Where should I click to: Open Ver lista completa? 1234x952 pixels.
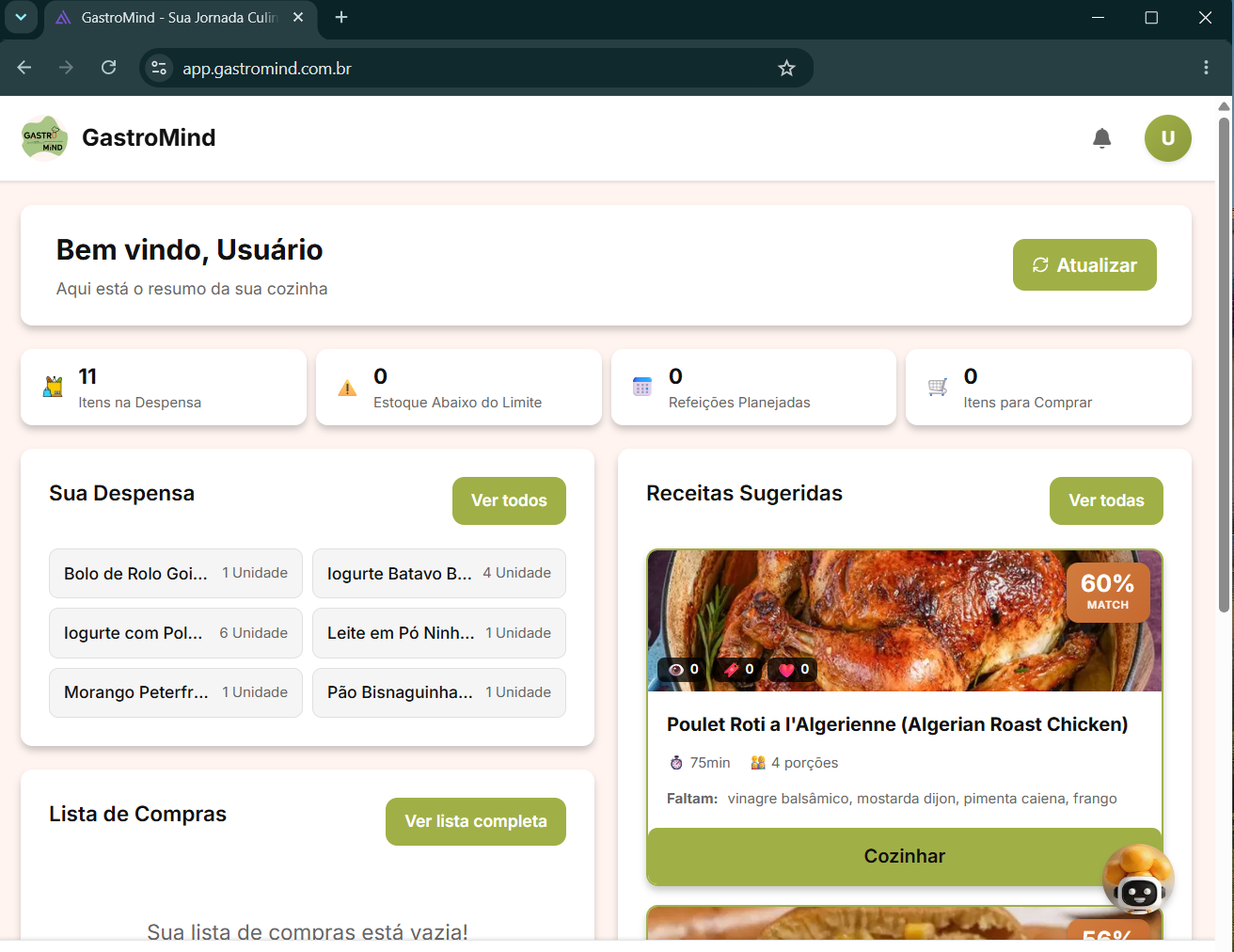pyautogui.click(x=476, y=821)
